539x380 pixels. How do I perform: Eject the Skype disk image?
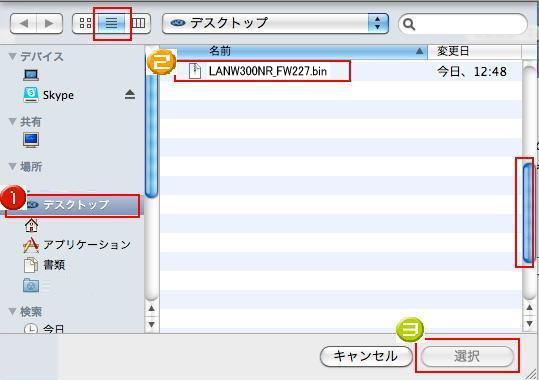coord(130,95)
